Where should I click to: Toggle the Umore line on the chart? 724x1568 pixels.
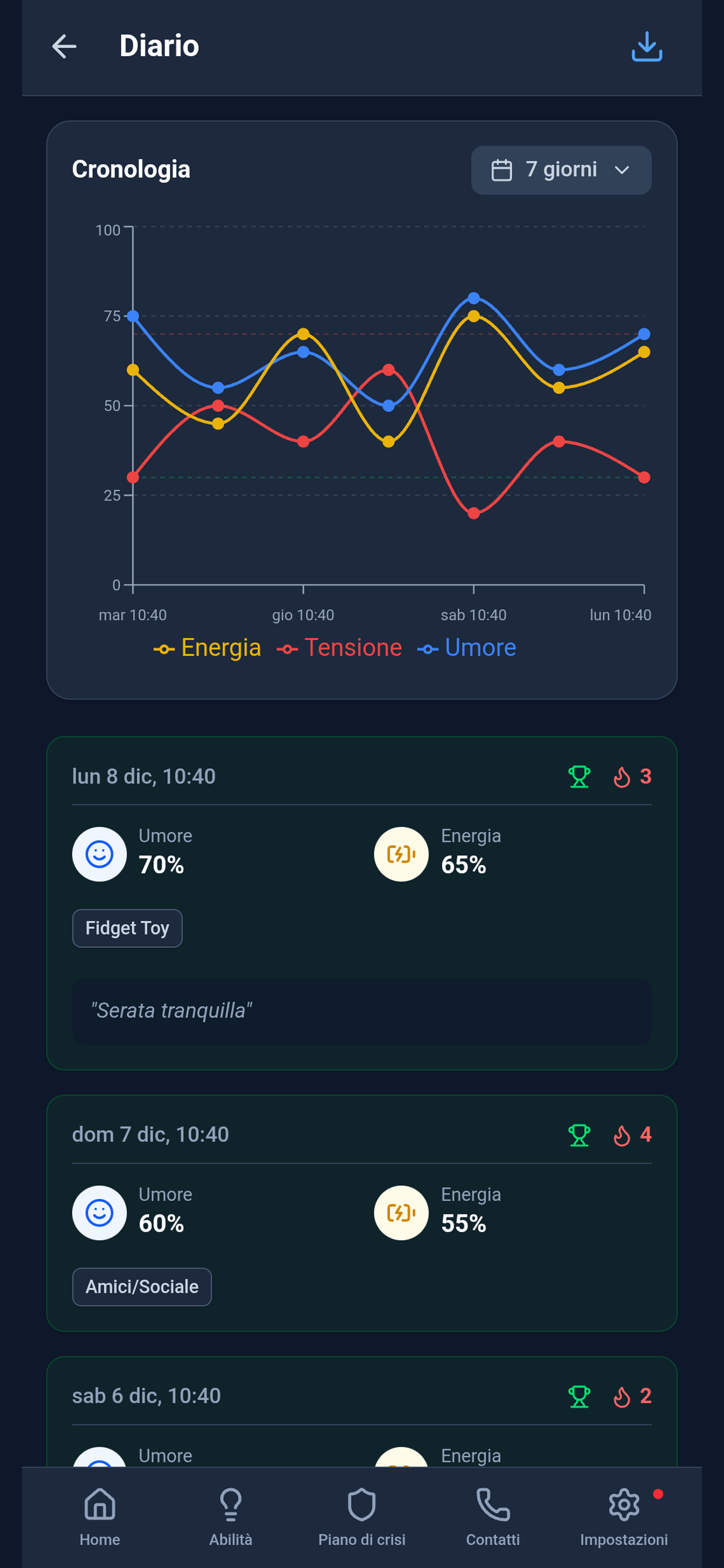(467, 647)
